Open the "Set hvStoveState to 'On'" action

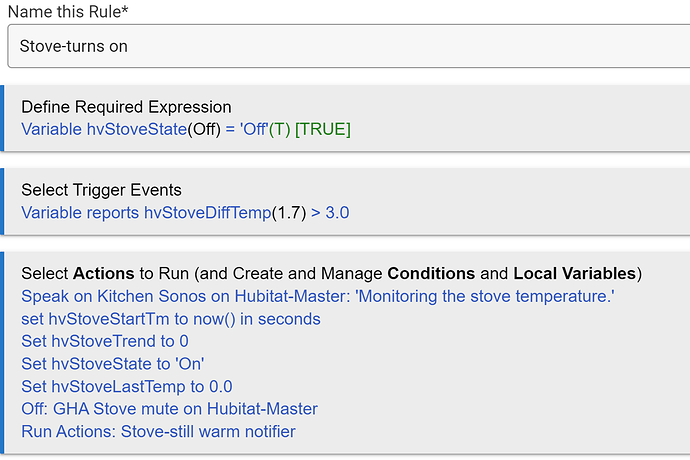tap(113, 364)
